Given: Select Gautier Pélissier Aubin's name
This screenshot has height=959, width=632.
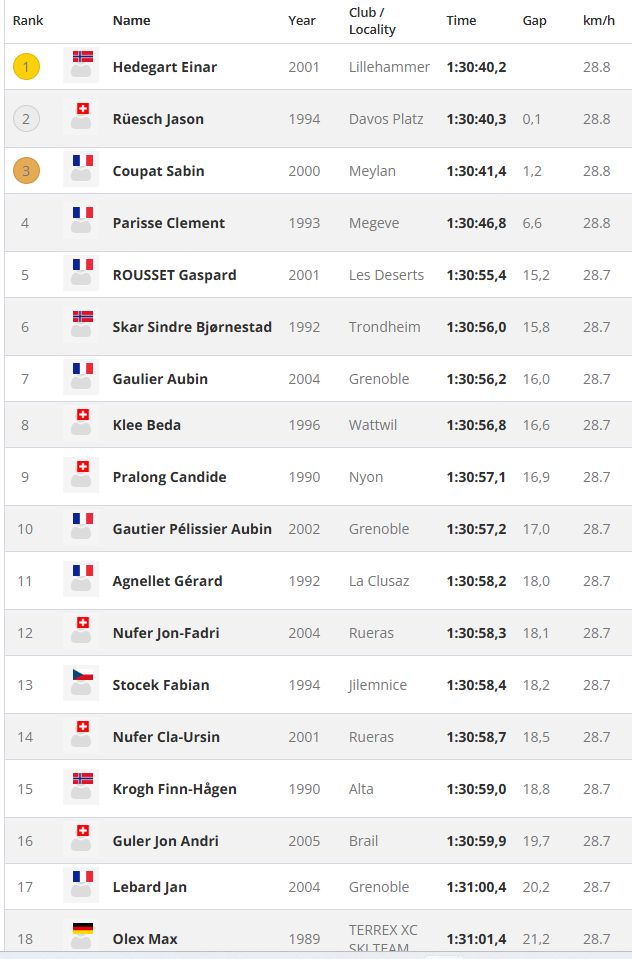Looking at the screenshot, I should coord(192,529).
